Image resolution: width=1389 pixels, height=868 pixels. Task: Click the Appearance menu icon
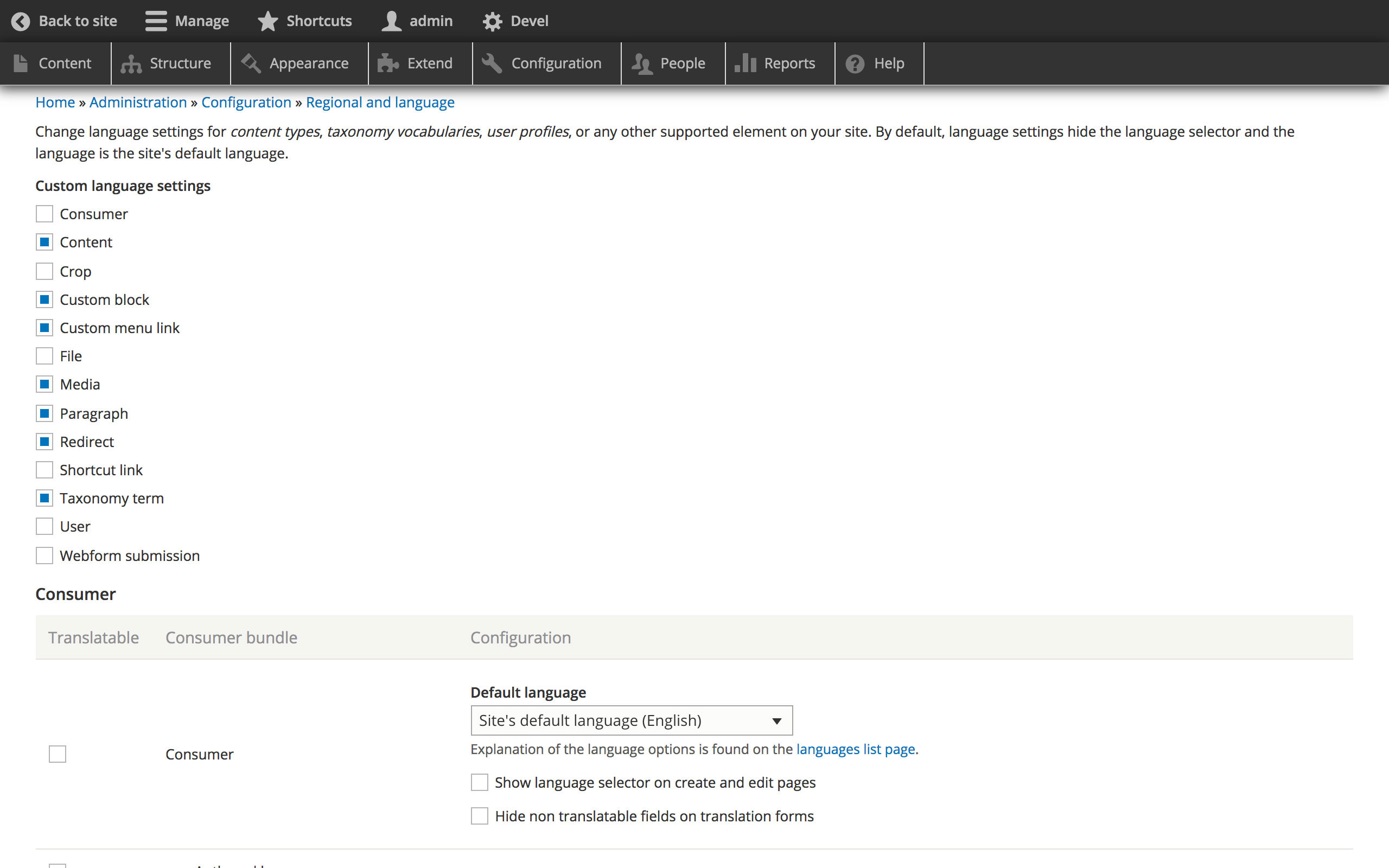[x=253, y=63]
